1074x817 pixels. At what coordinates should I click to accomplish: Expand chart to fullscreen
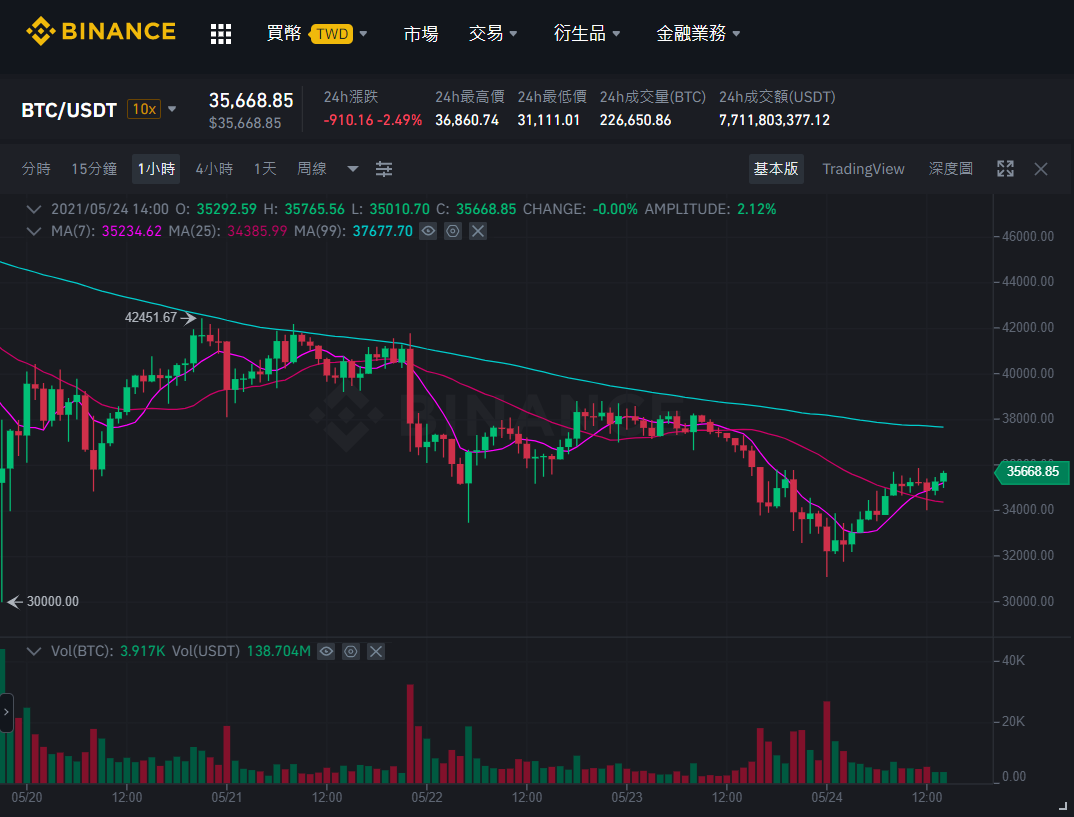pos(1005,168)
